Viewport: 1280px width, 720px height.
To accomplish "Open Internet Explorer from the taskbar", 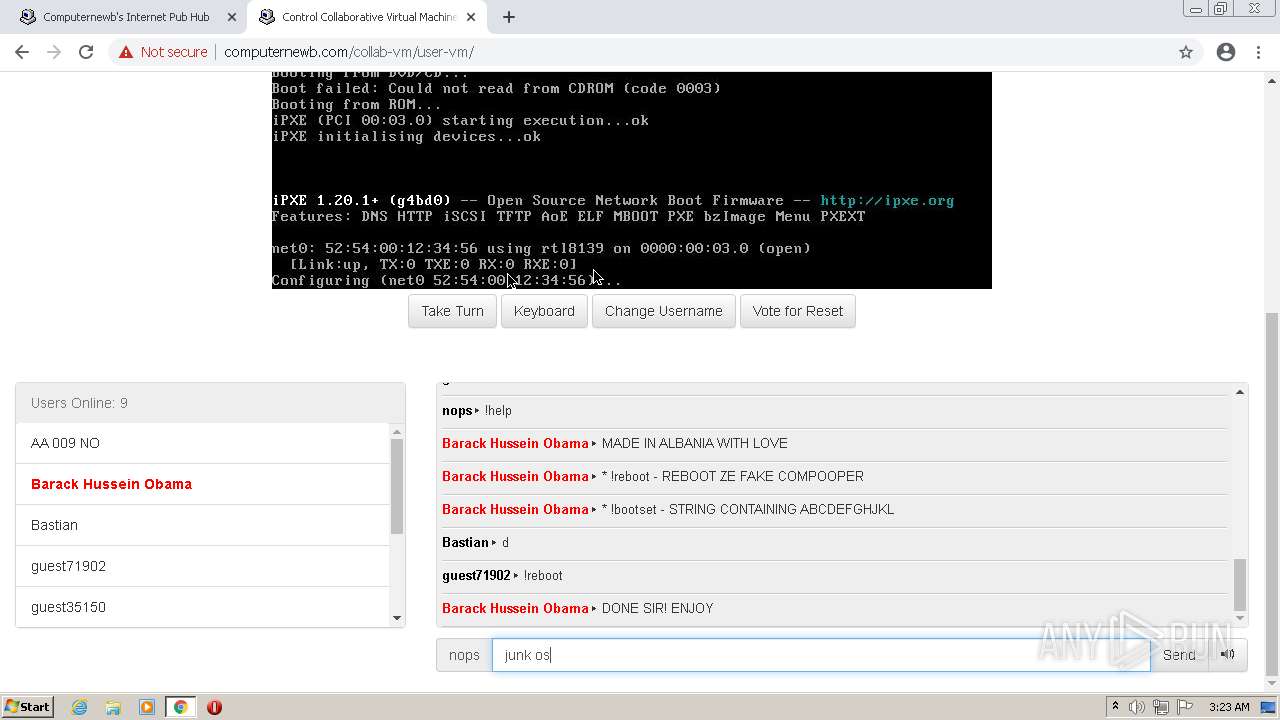I will click(x=79, y=707).
